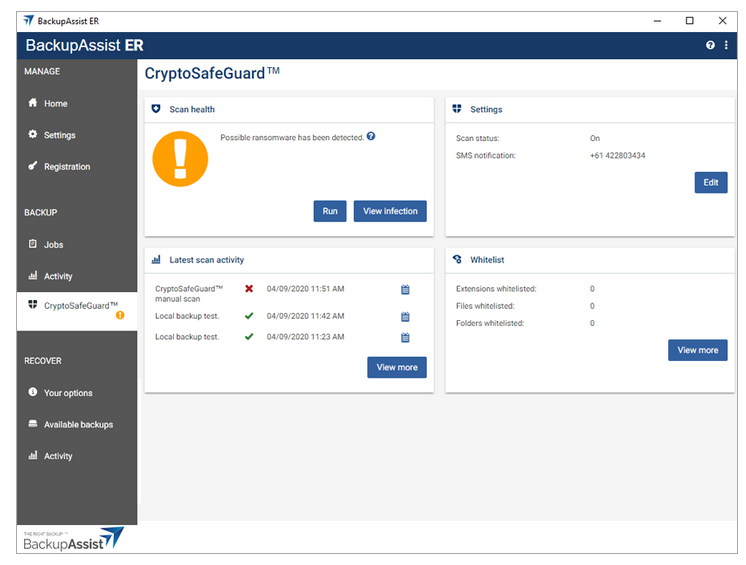Go to Home in the sidebar
746x565 pixels.
tap(56, 103)
